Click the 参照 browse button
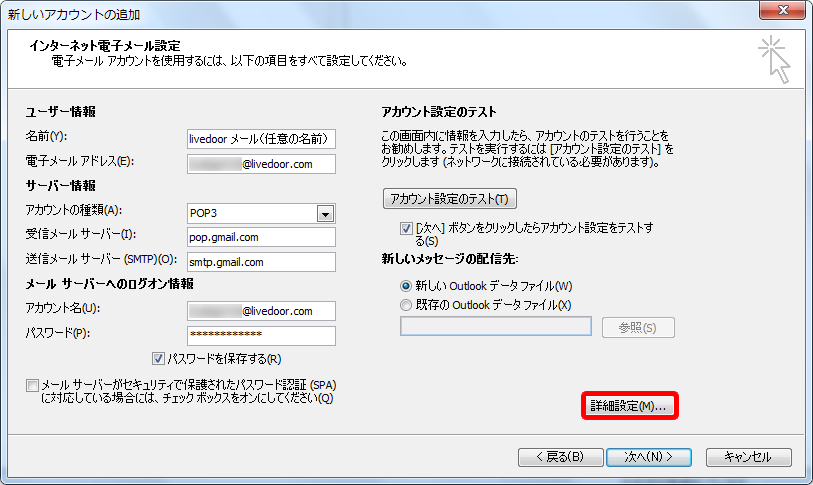Image resolution: width=813 pixels, height=485 pixels. click(637, 328)
